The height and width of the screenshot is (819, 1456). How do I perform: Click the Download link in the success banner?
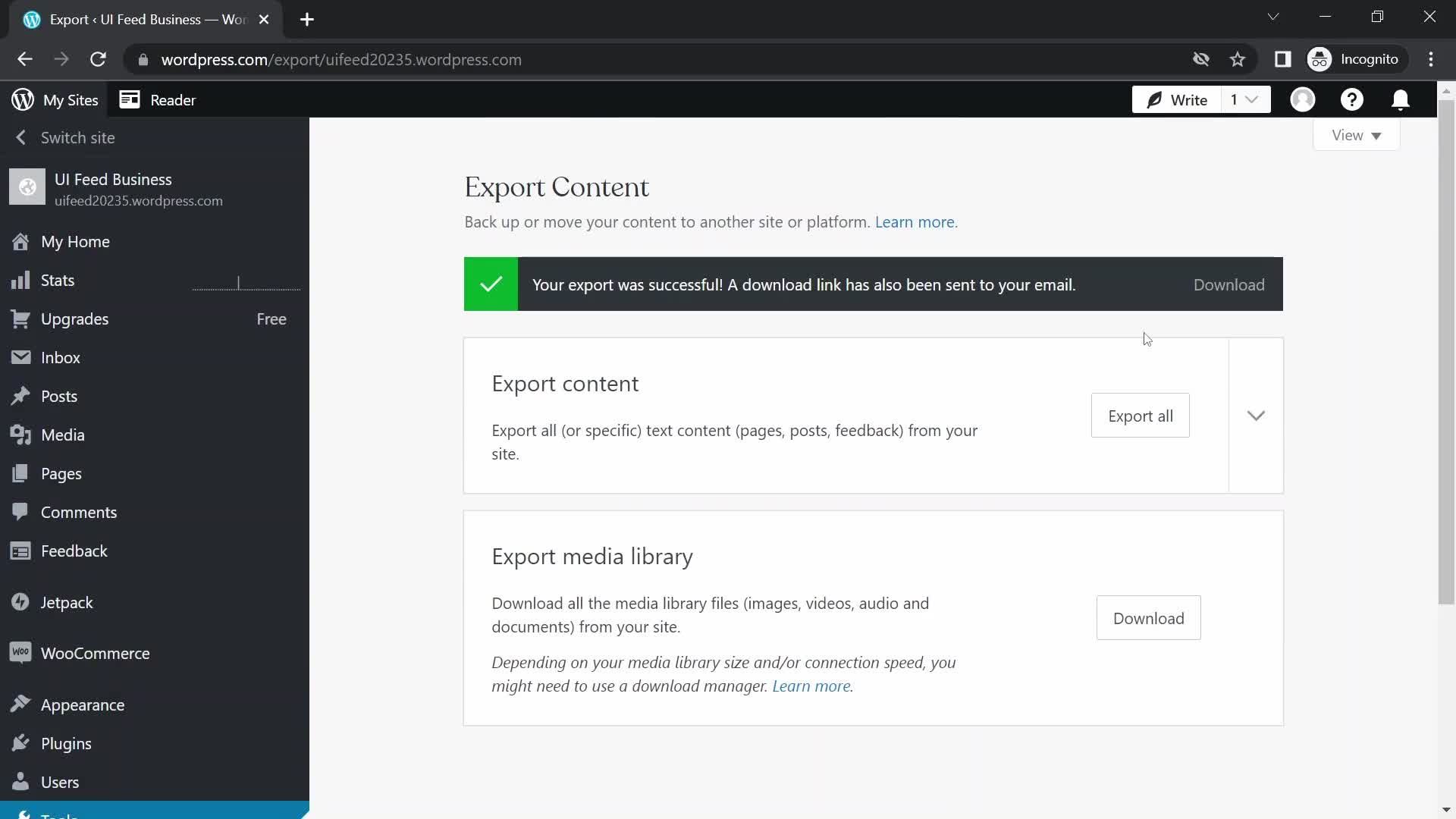1228,284
